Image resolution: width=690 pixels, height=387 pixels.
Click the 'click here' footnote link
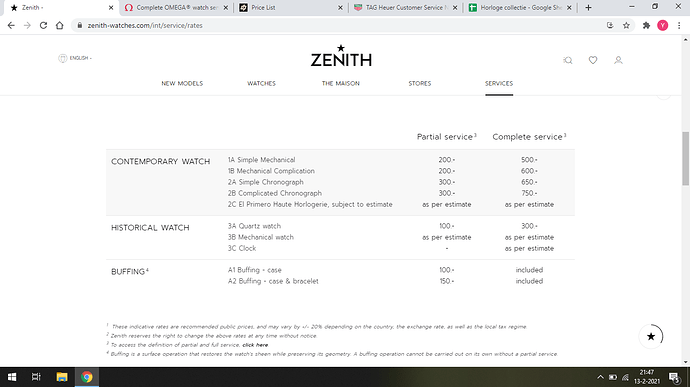click(x=255, y=345)
